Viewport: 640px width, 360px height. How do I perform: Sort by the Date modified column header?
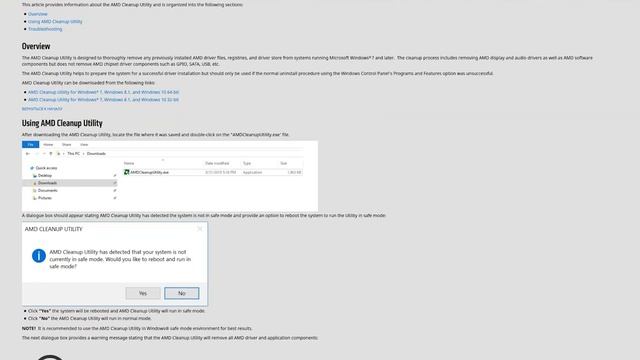pyautogui.click(x=217, y=163)
